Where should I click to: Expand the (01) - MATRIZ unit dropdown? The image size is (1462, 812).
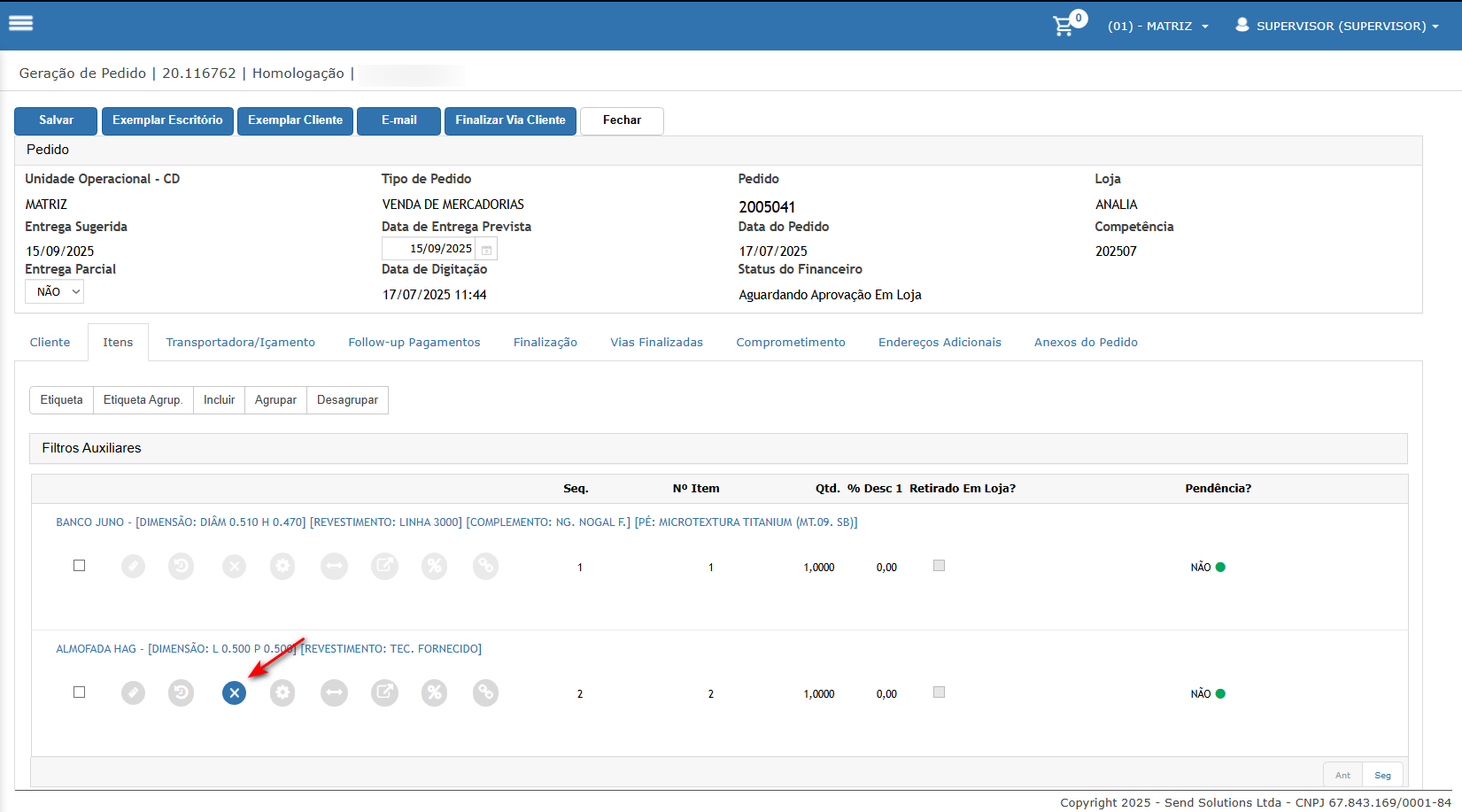click(1158, 27)
